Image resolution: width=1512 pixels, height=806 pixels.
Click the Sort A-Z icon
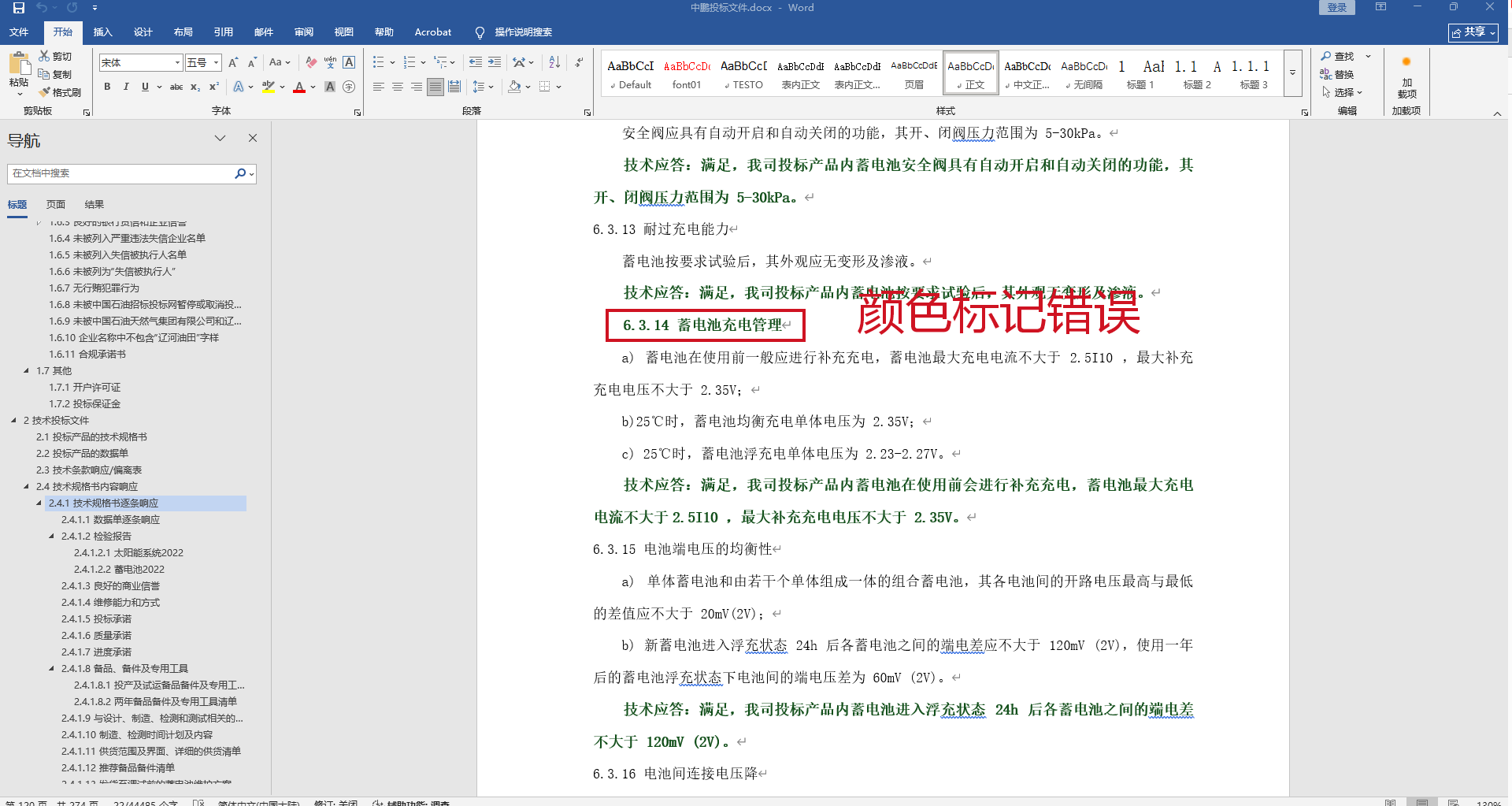click(554, 62)
